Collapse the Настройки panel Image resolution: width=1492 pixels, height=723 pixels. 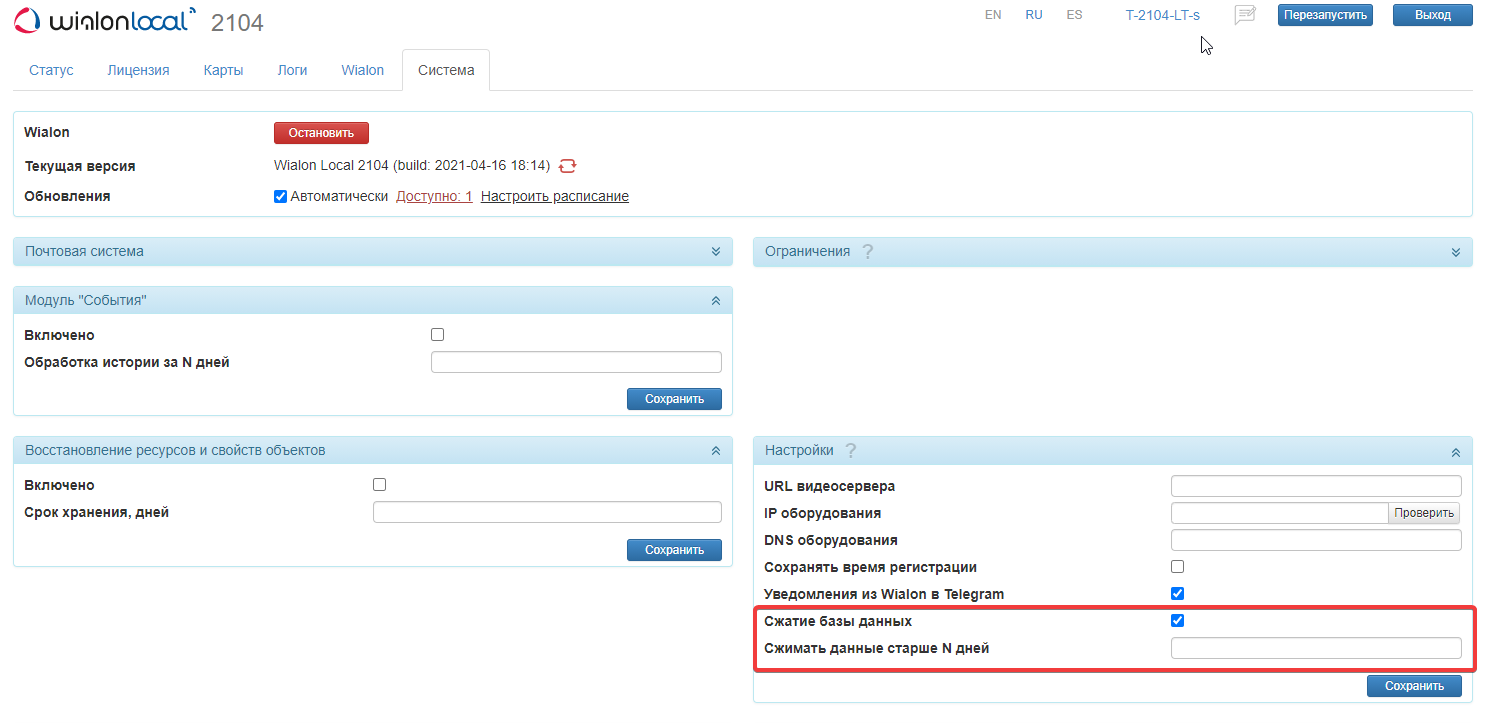[1455, 452]
